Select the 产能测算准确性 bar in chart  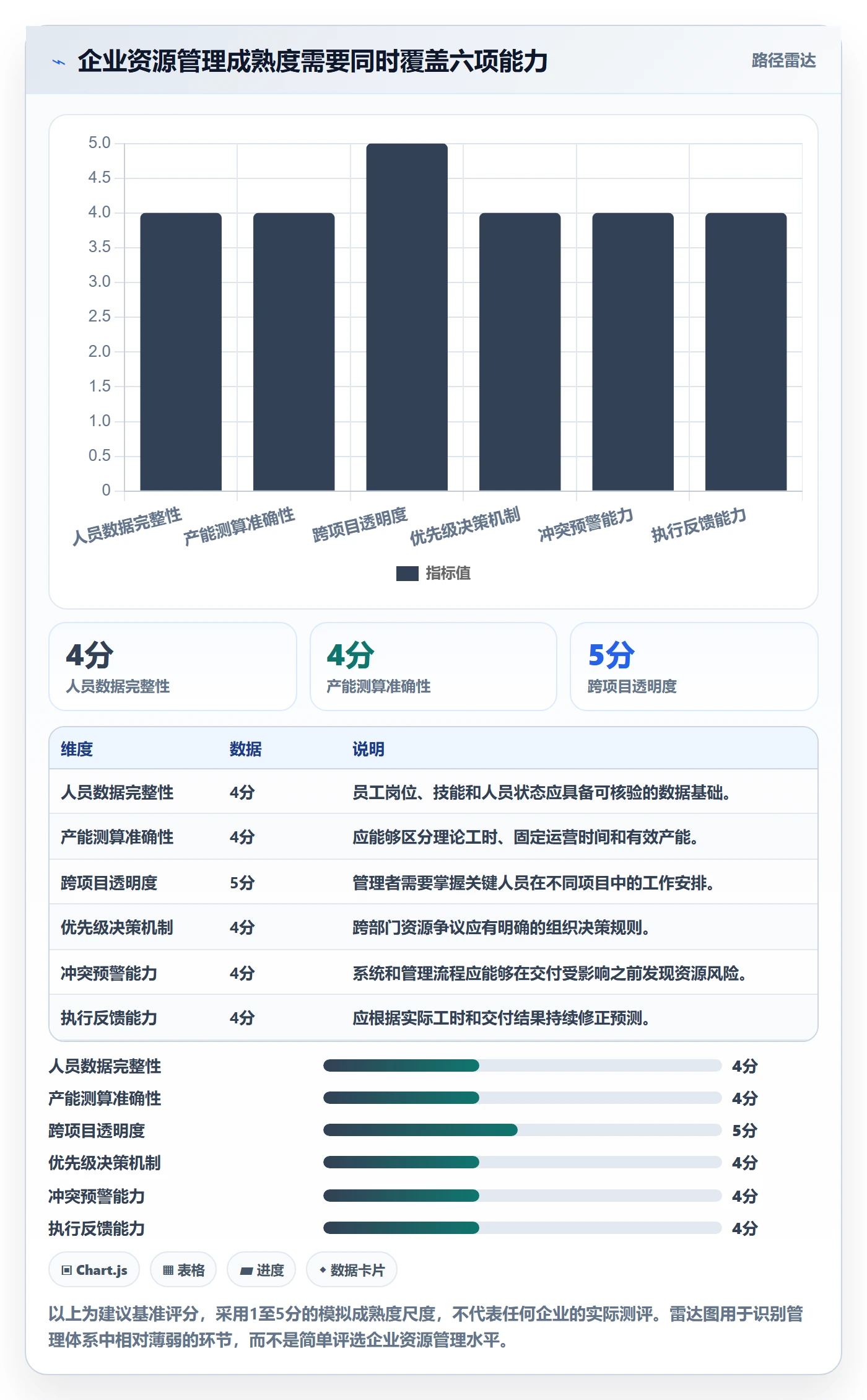[x=294, y=352]
